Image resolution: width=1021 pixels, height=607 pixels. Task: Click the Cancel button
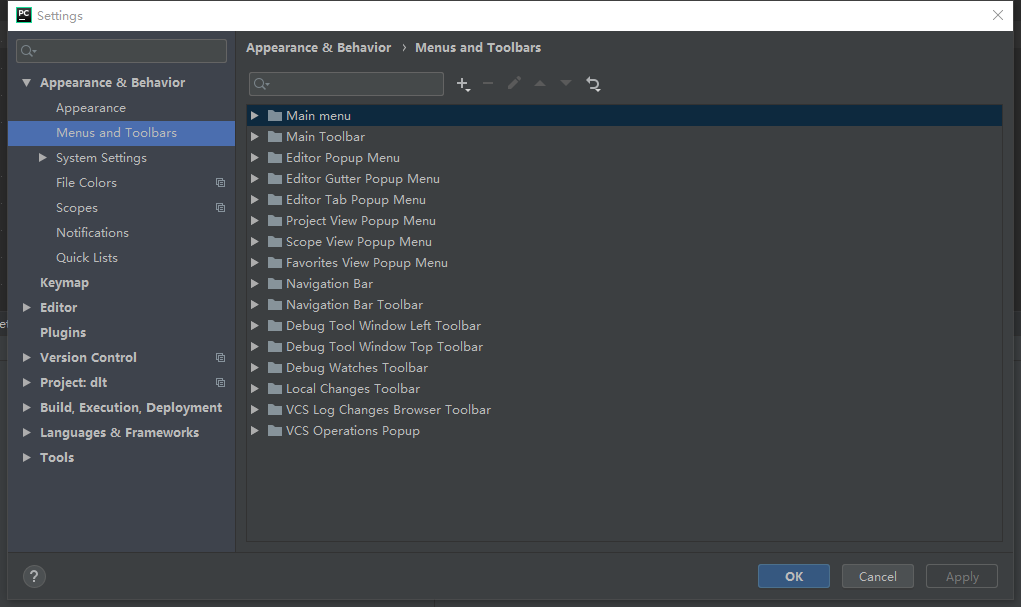(877, 576)
